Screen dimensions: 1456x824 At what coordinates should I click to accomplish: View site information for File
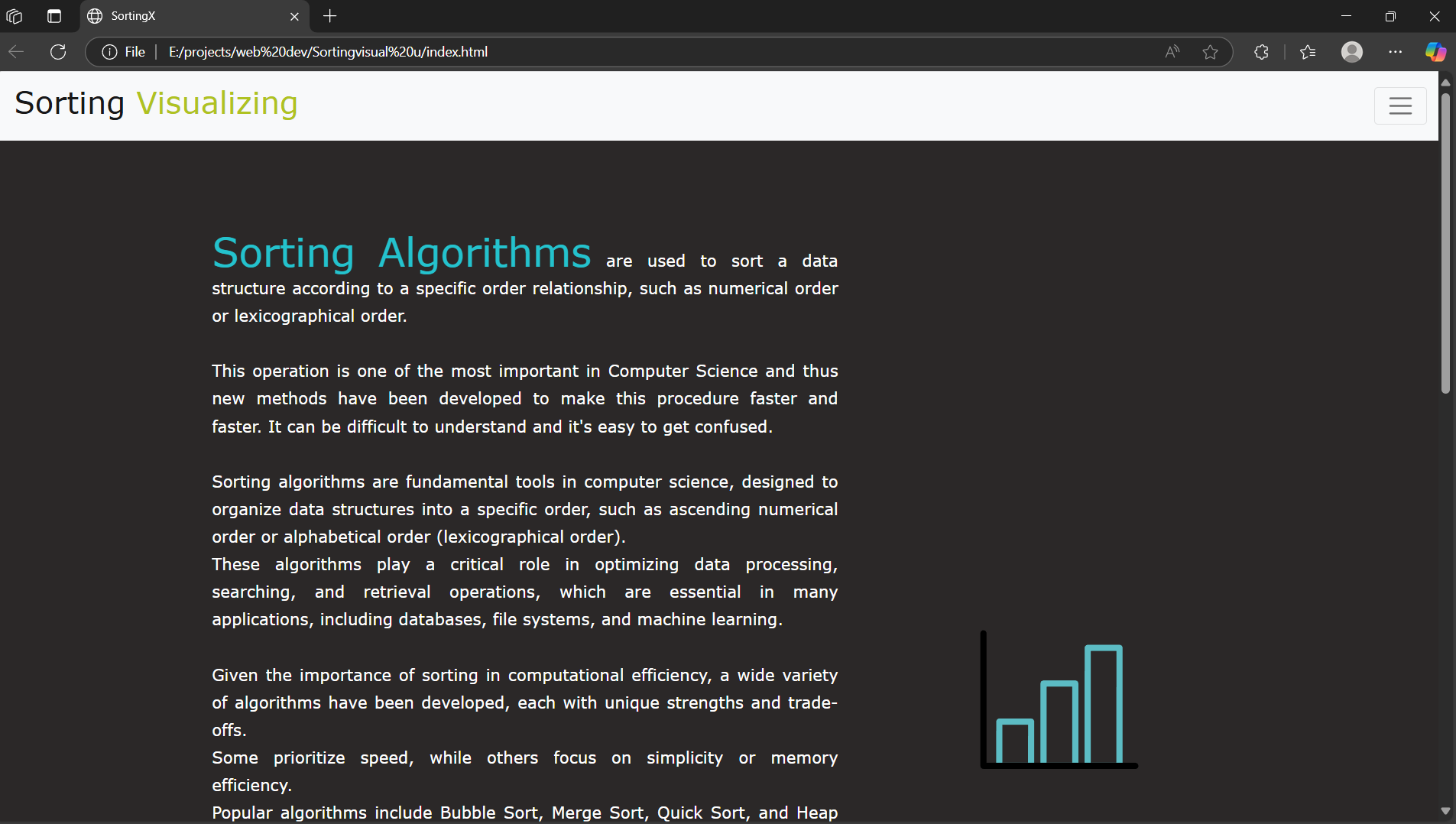(123, 52)
